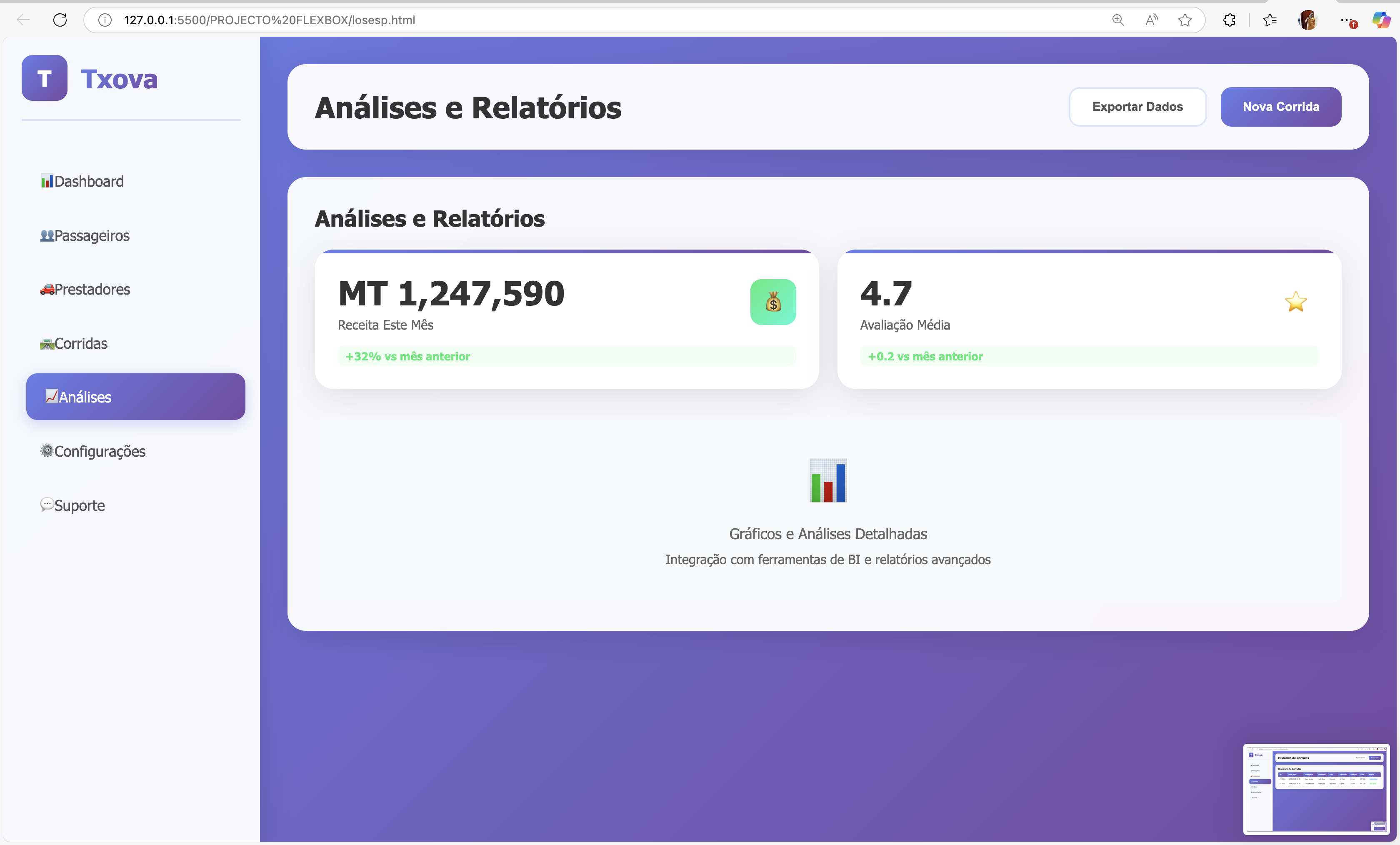
Task: Click the browser address bar URL
Action: (x=269, y=20)
